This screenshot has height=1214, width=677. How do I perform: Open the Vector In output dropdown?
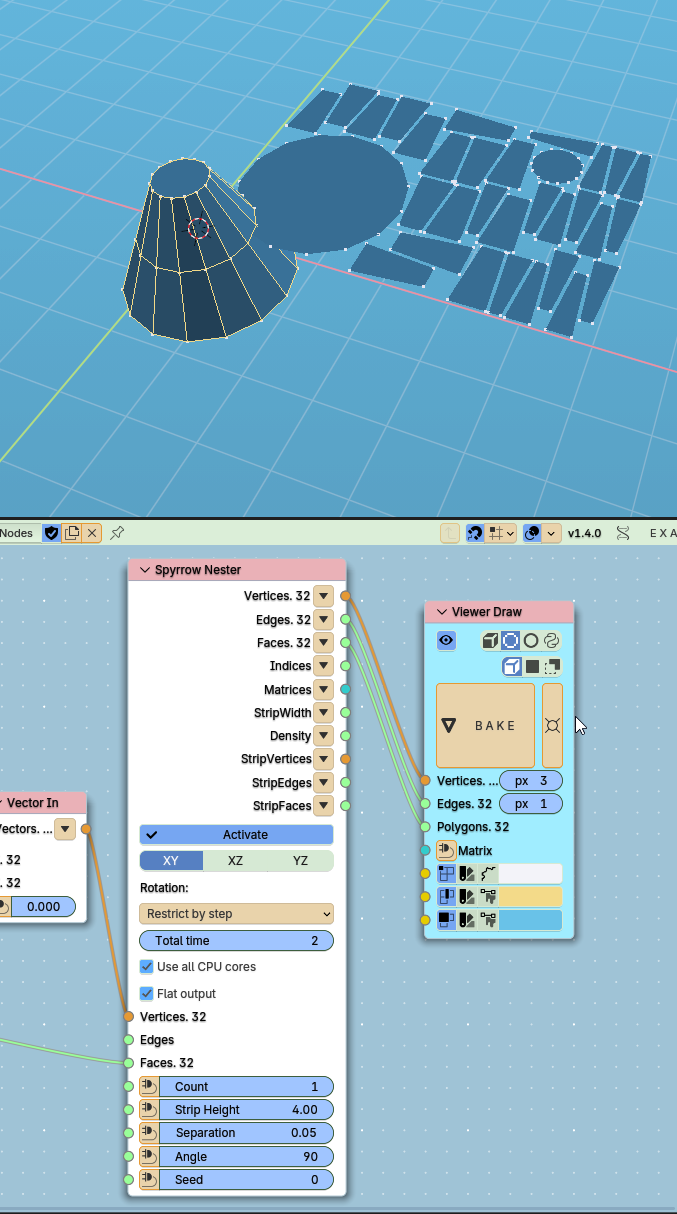(65, 829)
